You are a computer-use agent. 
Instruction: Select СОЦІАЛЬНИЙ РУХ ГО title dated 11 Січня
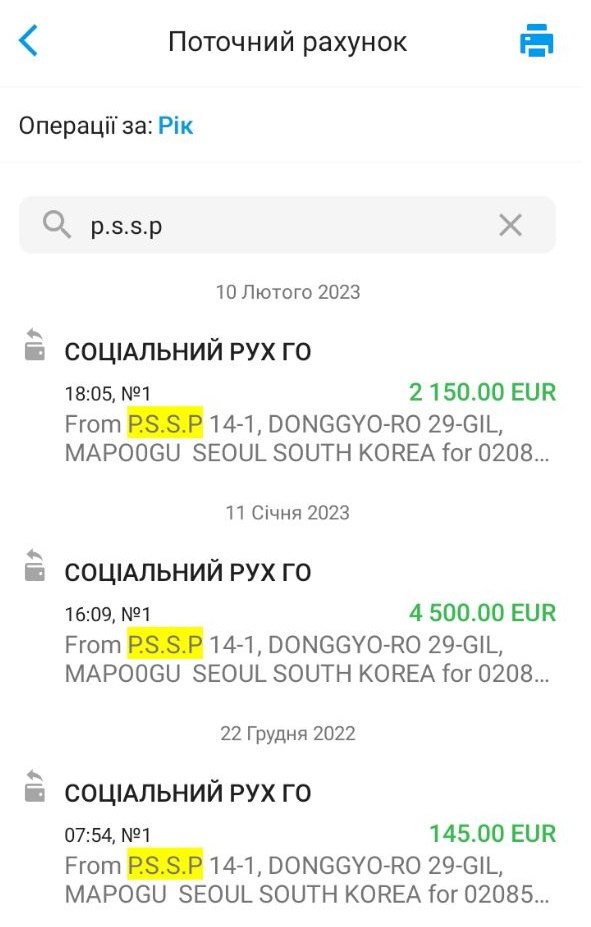pos(188,572)
